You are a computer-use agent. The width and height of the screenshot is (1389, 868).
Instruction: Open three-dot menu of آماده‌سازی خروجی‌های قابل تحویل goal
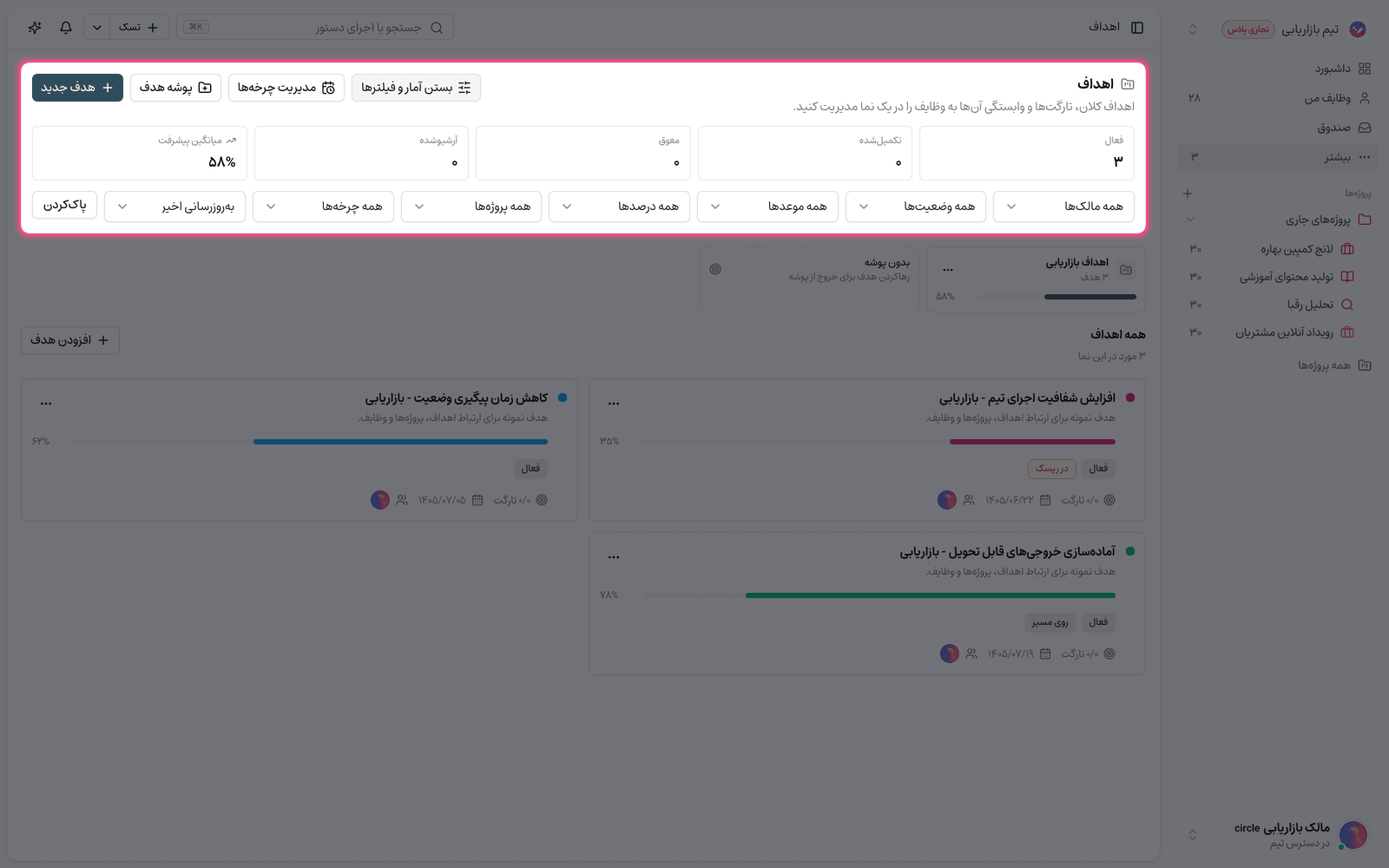coord(614,556)
